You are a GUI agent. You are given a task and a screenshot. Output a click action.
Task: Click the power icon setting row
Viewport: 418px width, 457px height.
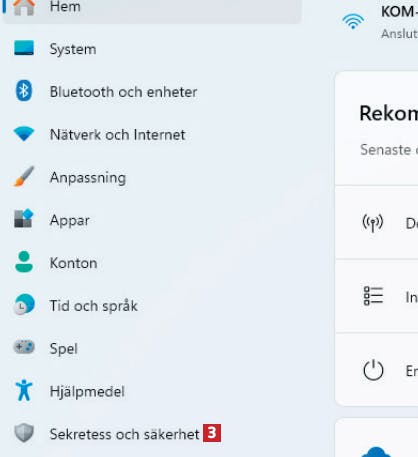(376, 370)
